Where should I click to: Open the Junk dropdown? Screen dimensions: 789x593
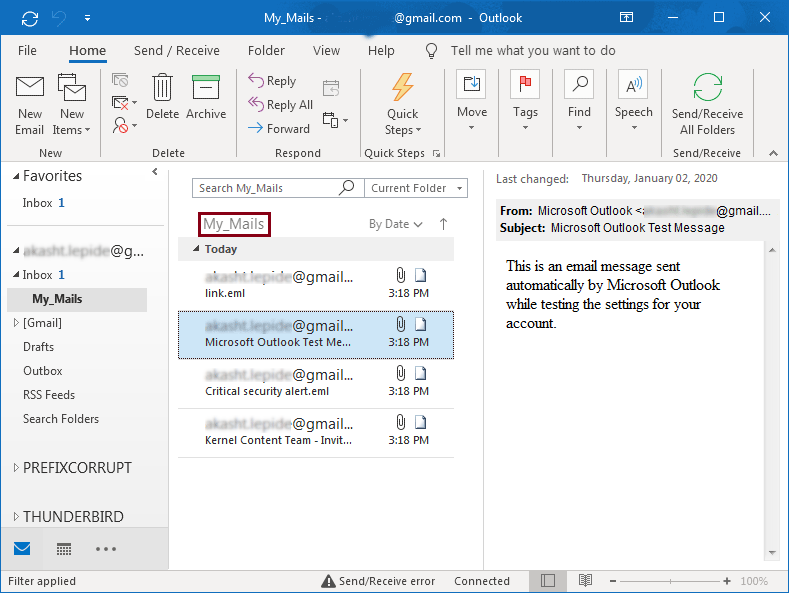pyautogui.click(x=124, y=125)
